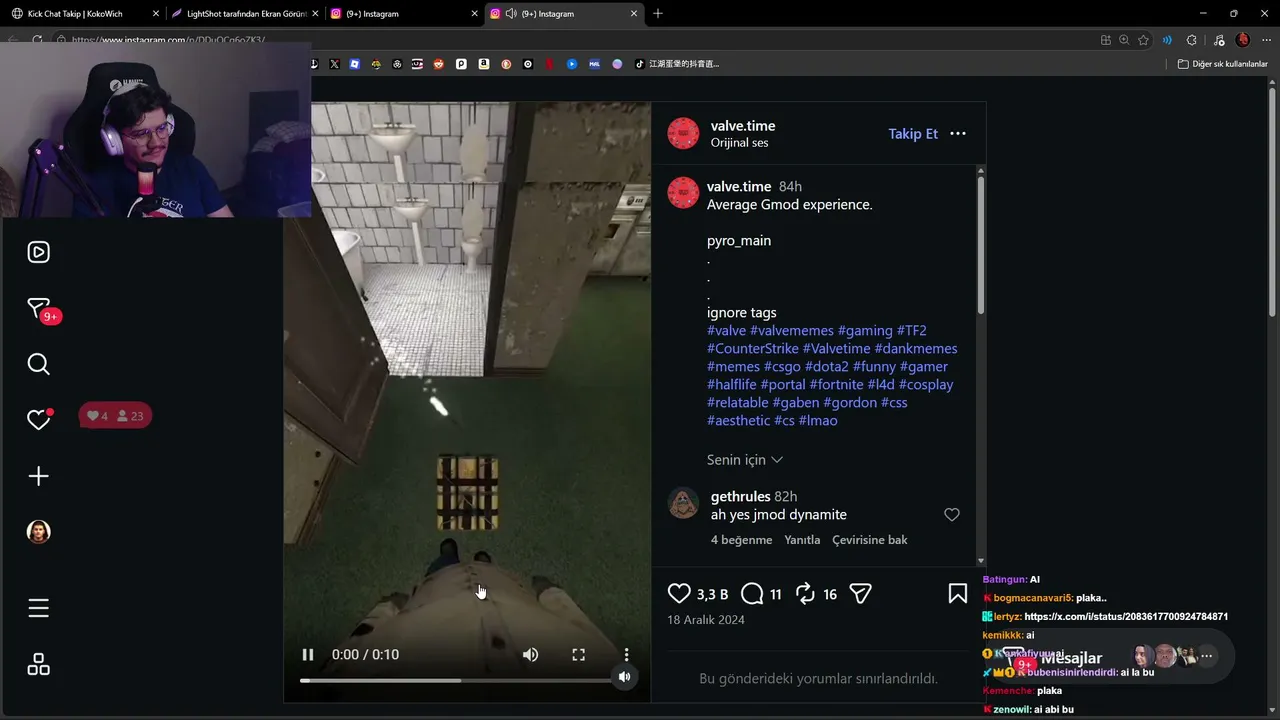1280x720 pixels.
Task: Open the browser profile avatar
Action: [x=1243, y=40]
